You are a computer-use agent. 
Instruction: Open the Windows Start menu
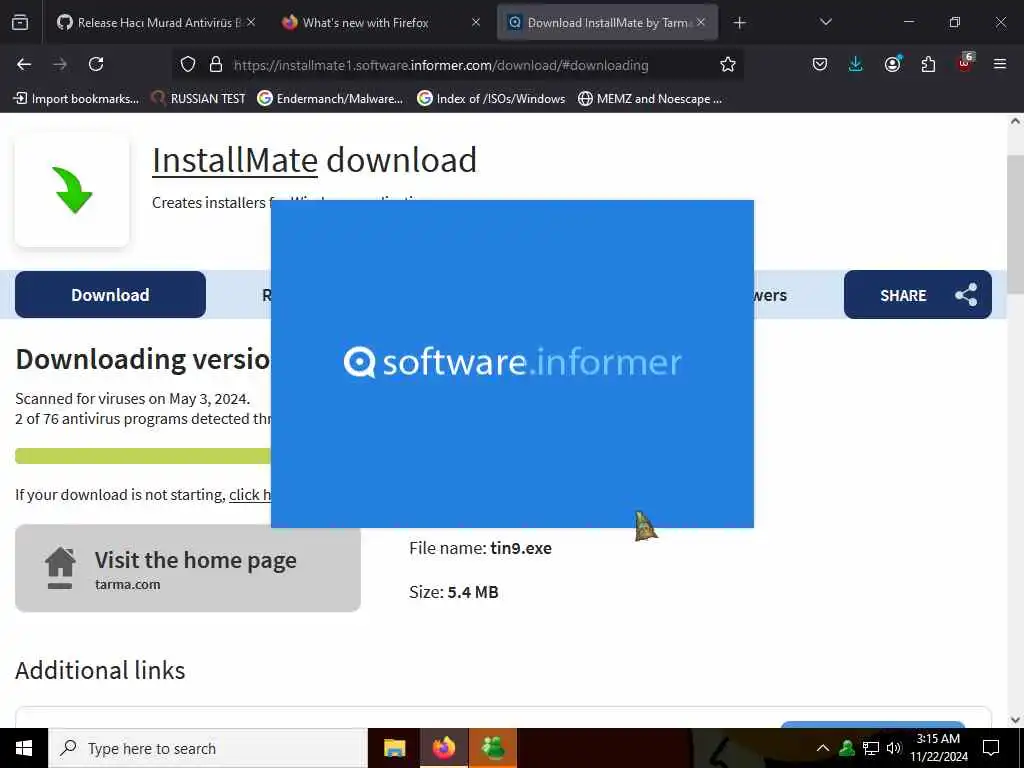point(24,748)
